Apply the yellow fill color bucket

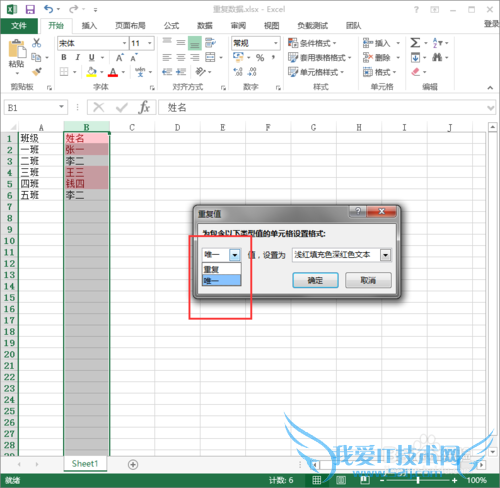91,72
